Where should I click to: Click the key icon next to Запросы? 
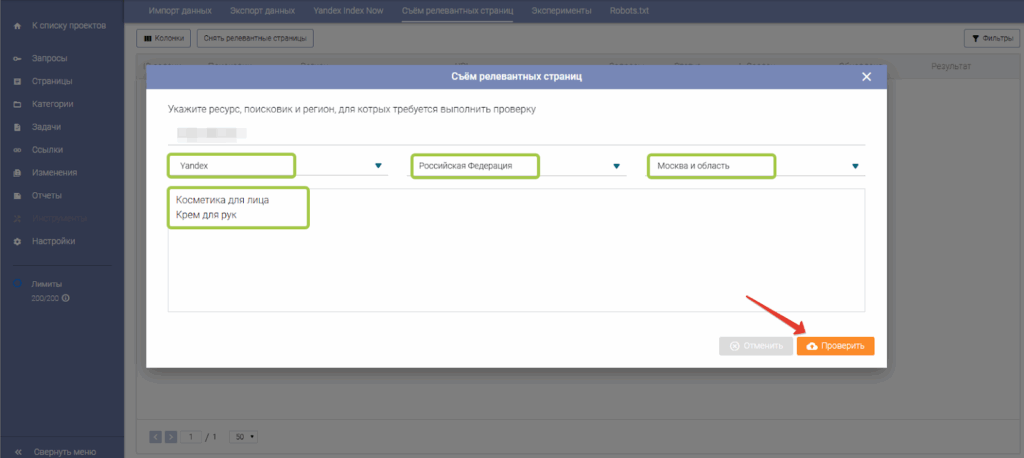click(17, 59)
